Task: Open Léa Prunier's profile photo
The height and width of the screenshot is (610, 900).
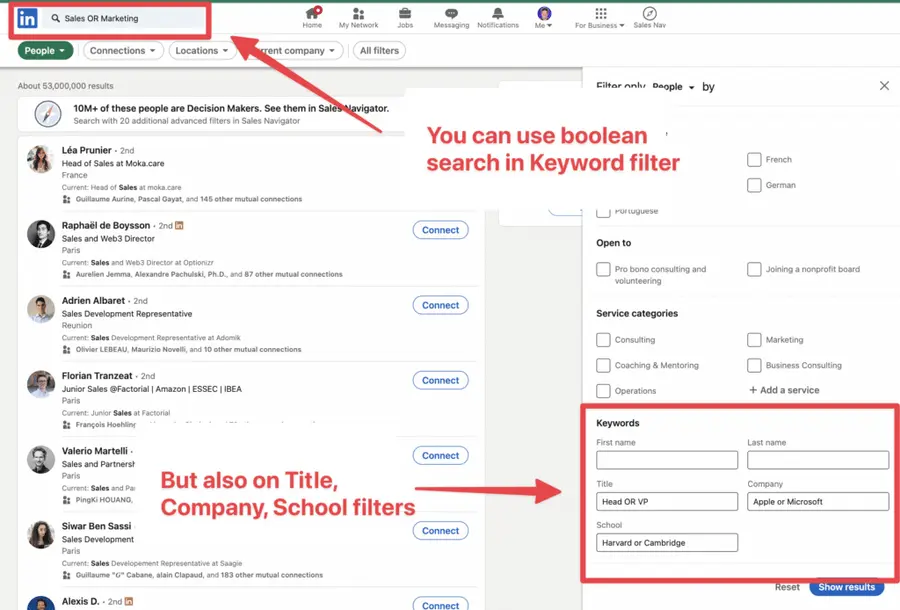Action: (41, 159)
